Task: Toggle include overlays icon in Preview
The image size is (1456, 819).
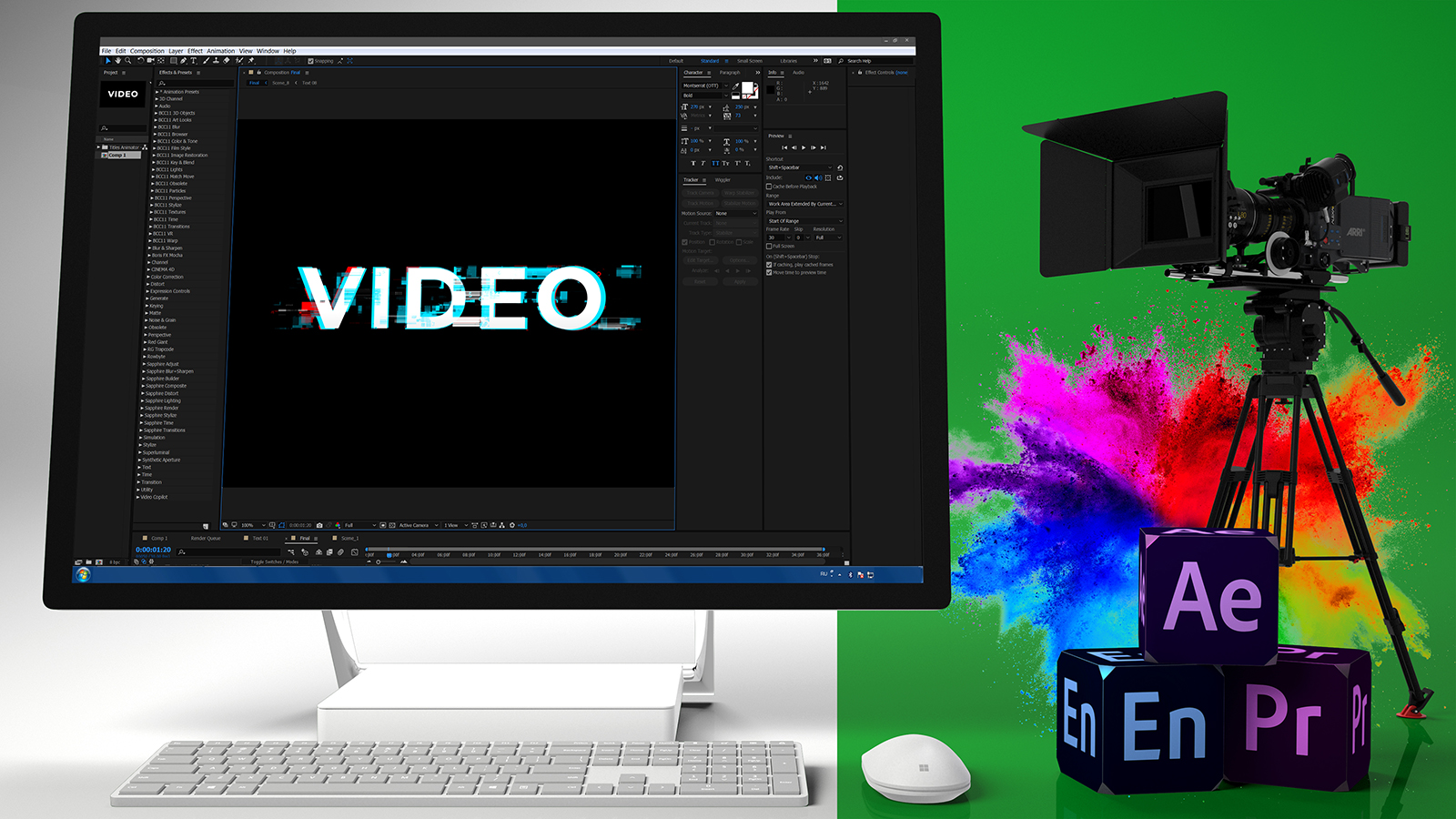Action: point(828,177)
